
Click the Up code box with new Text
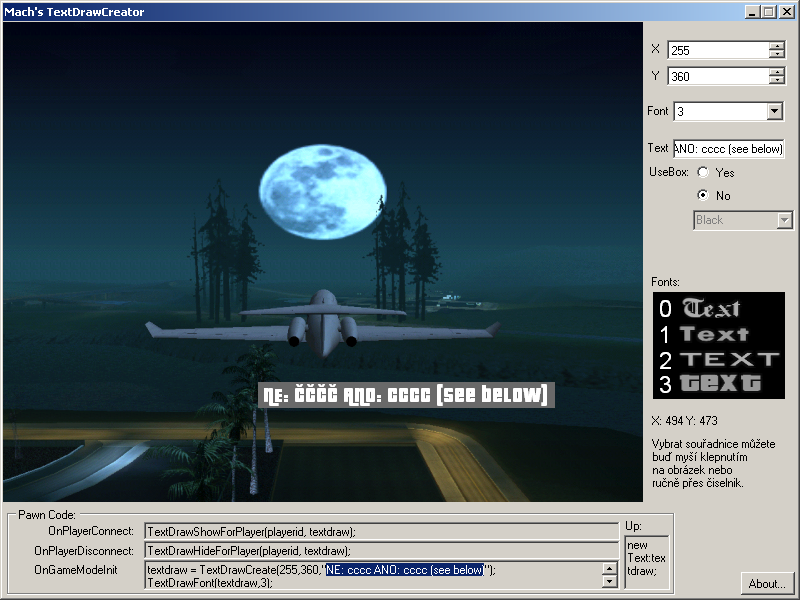[x=647, y=559]
